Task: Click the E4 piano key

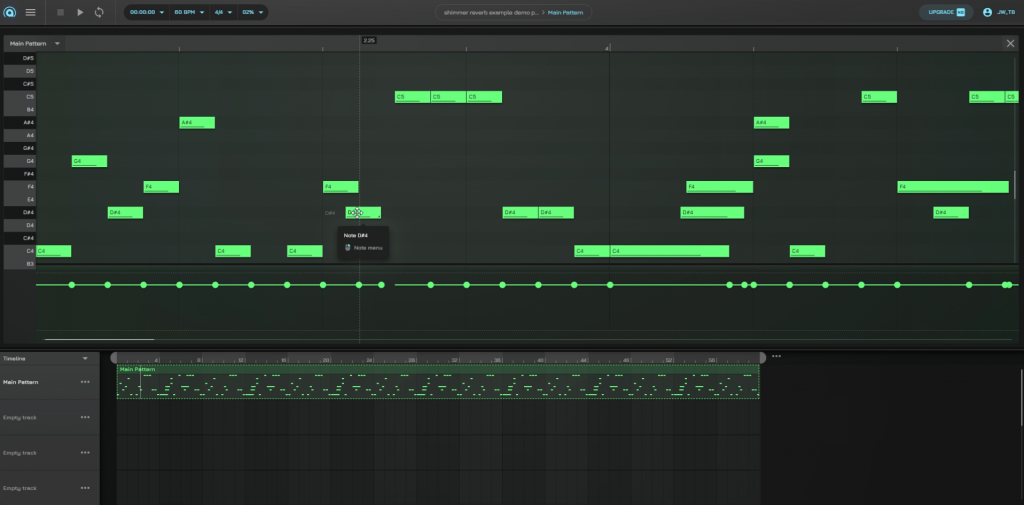Action: [20, 199]
